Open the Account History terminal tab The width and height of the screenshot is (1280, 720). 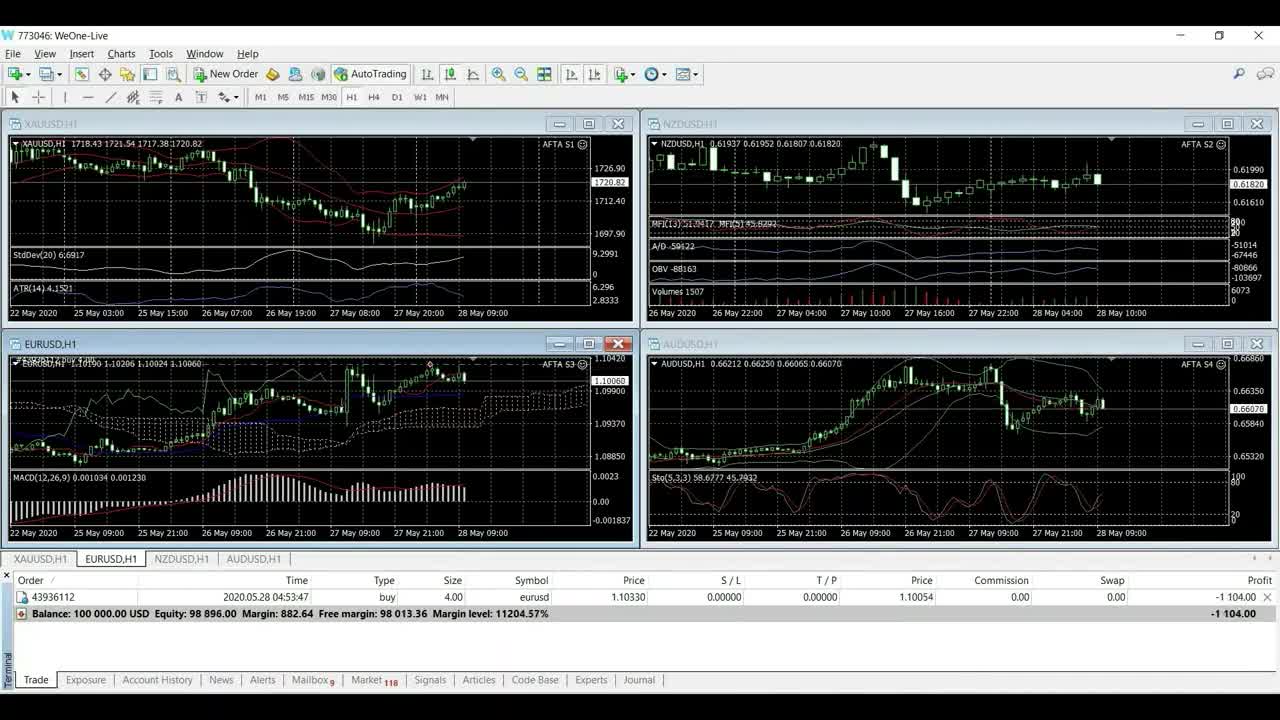tap(157, 680)
